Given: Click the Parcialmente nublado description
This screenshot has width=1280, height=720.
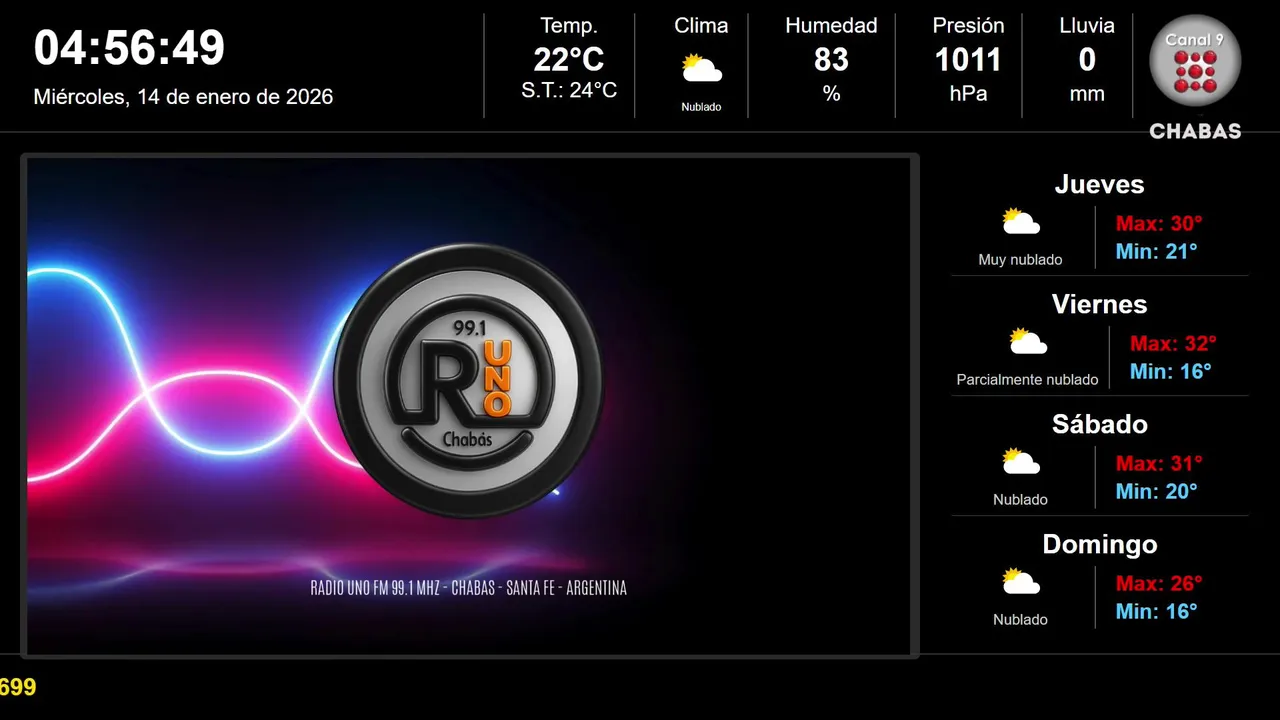Looking at the screenshot, I should pos(1027,380).
